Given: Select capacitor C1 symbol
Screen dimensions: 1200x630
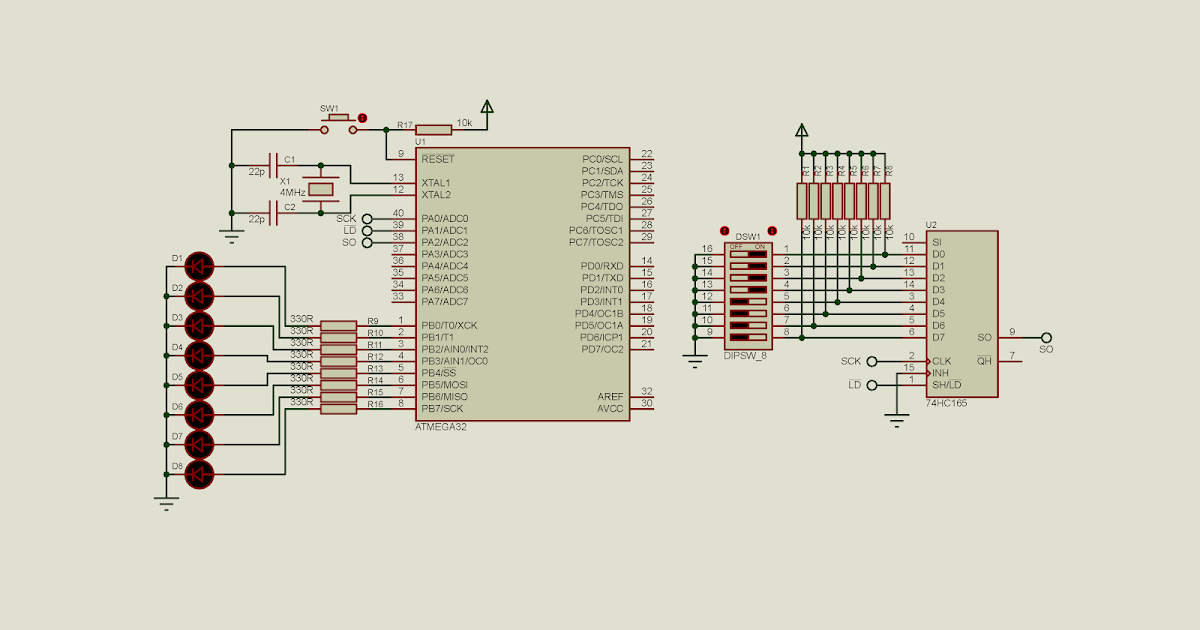Looking at the screenshot, I should pos(275,165).
